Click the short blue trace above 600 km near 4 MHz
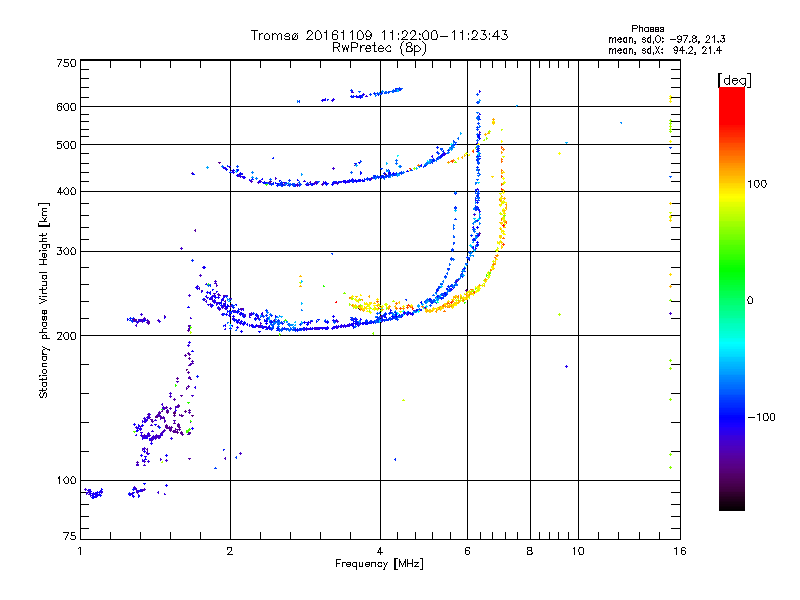This screenshot has width=800, height=600. point(376,93)
